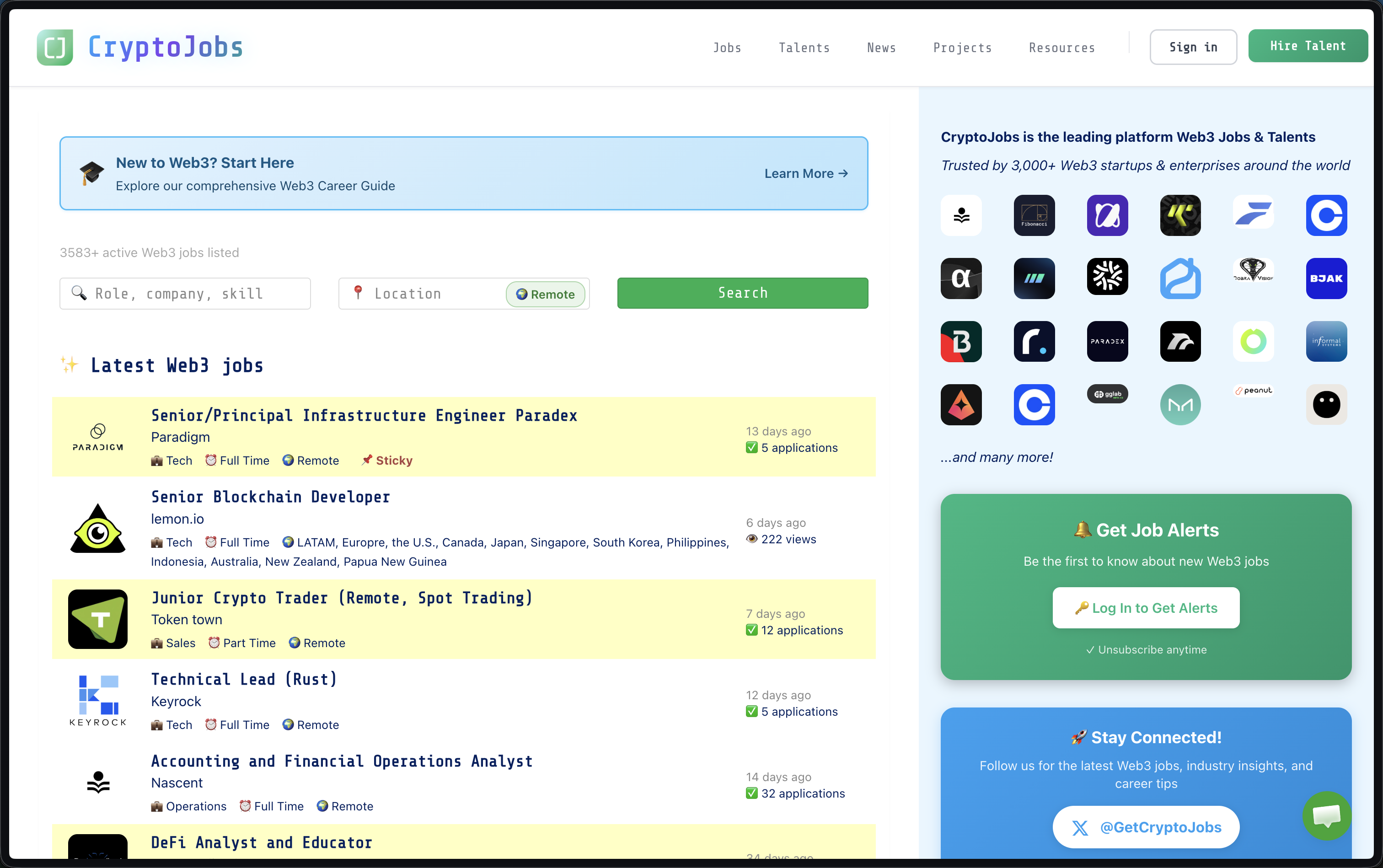1383x868 pixels.
Task: Open the Projects nav item
Action: pyautogui.click(x=962, y=48)
